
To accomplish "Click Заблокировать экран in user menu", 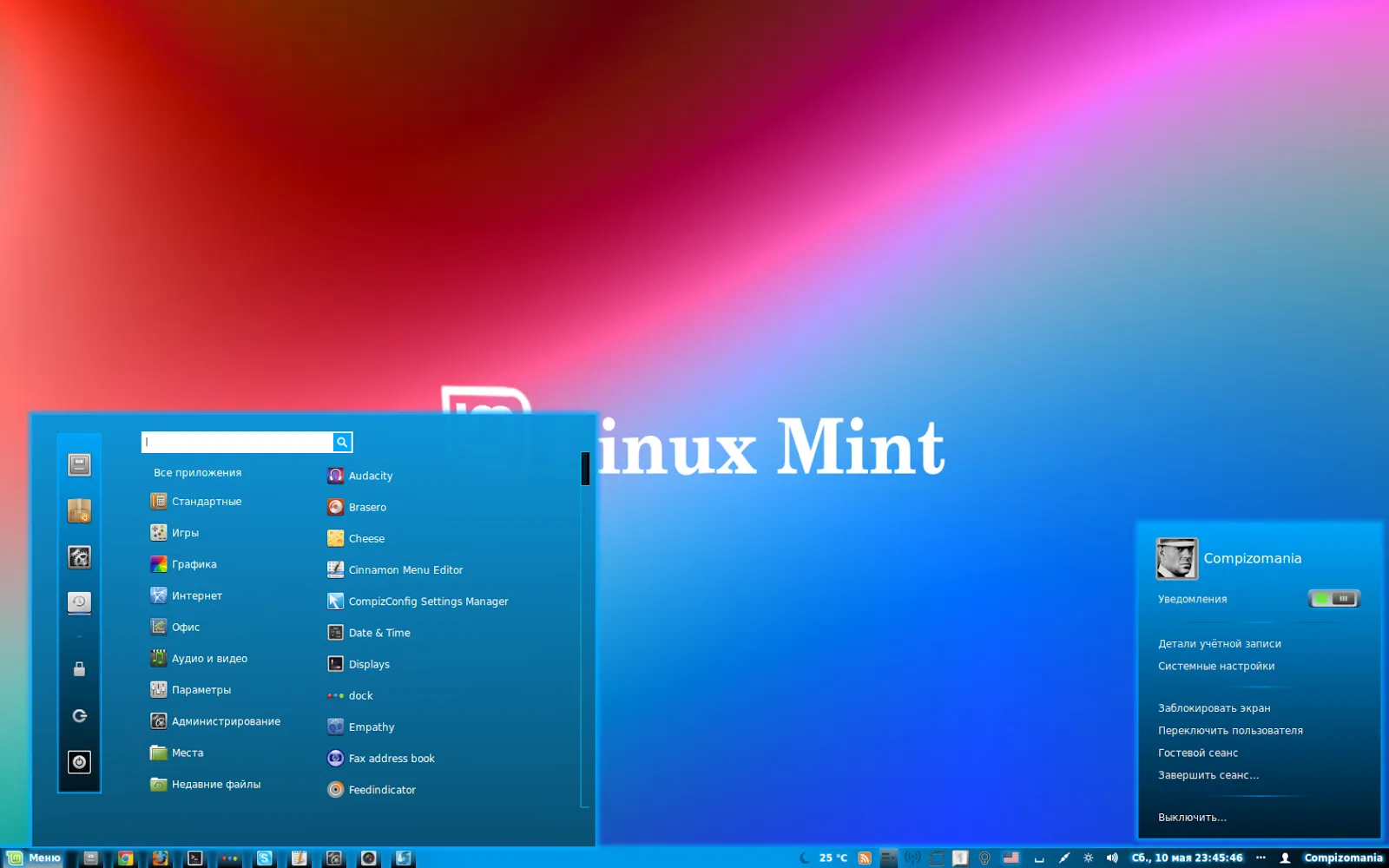I will pyautogui.click(x=1214, y=707).
